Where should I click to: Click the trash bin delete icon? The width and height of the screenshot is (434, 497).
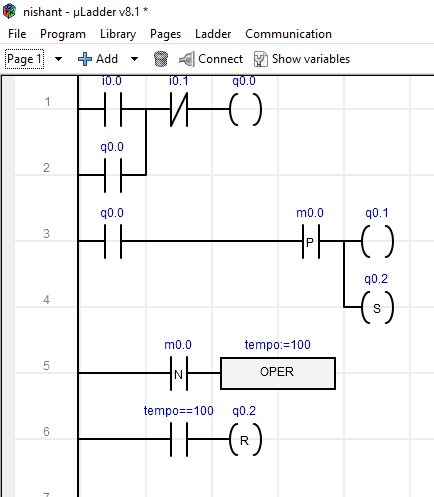click(x=161, y=59)
